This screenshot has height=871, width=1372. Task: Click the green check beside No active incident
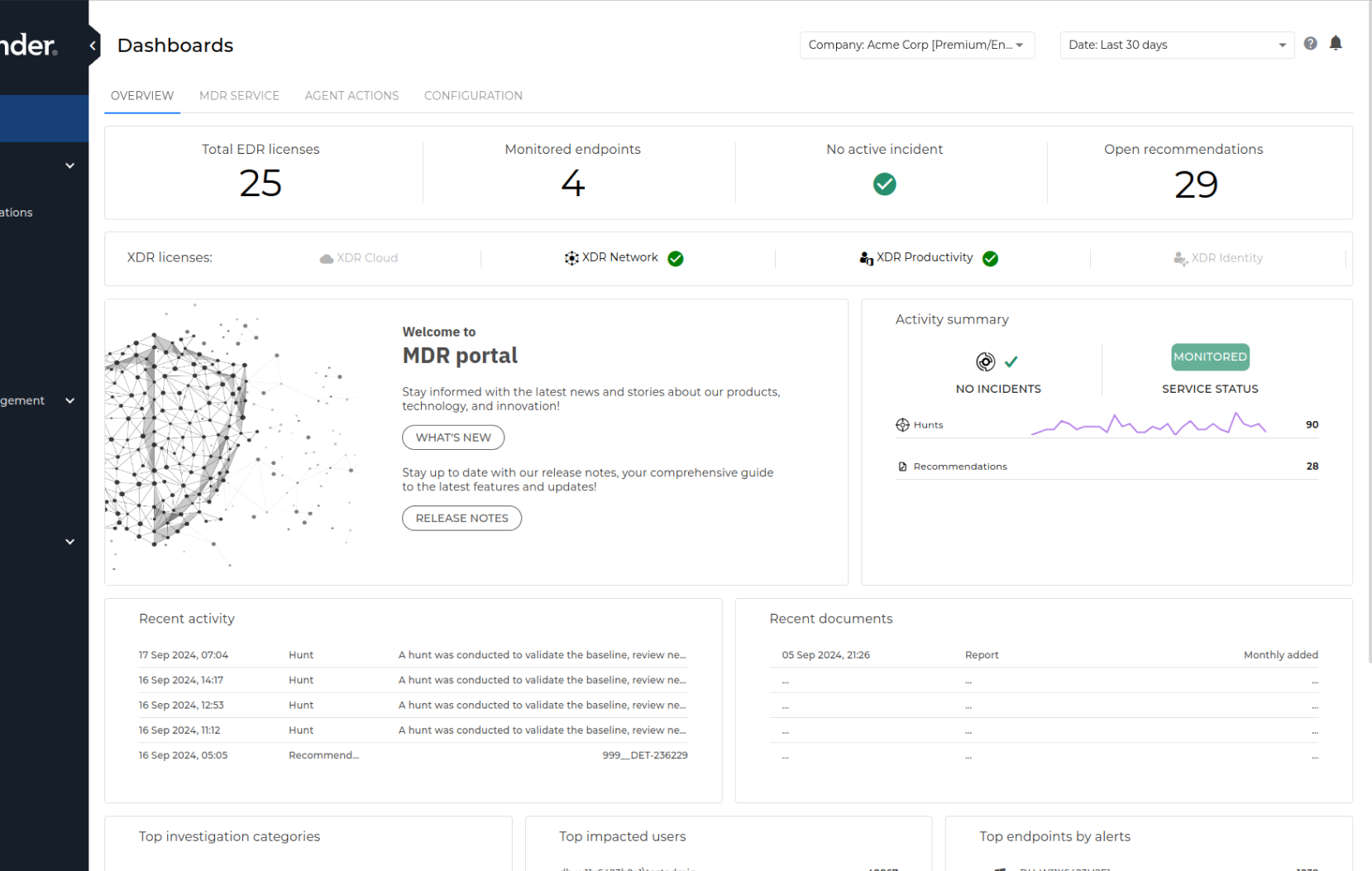(884, 184)
